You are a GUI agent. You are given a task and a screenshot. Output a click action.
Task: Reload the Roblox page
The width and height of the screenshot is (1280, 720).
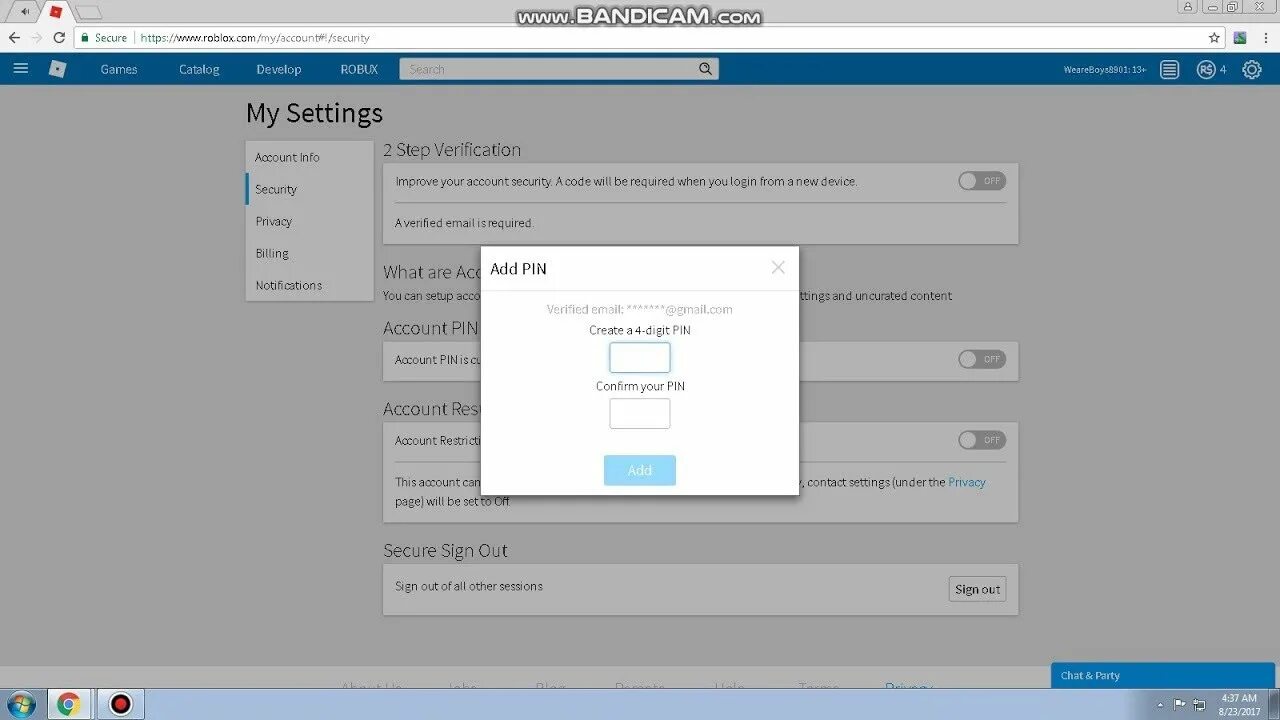pos(59,38)
